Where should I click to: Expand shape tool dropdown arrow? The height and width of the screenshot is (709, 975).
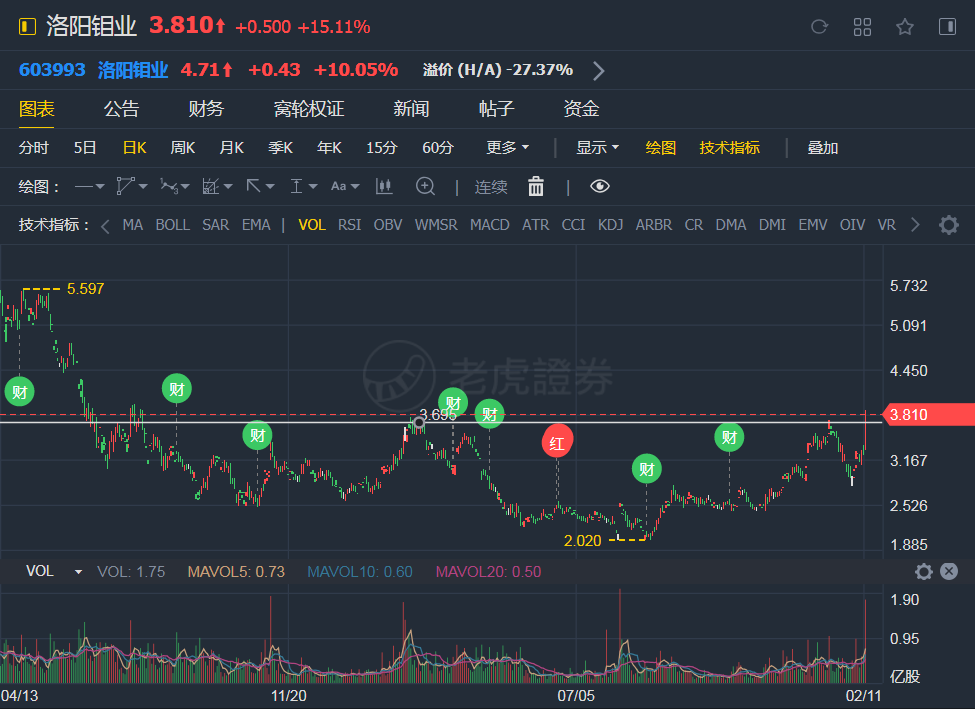(143, 187)
